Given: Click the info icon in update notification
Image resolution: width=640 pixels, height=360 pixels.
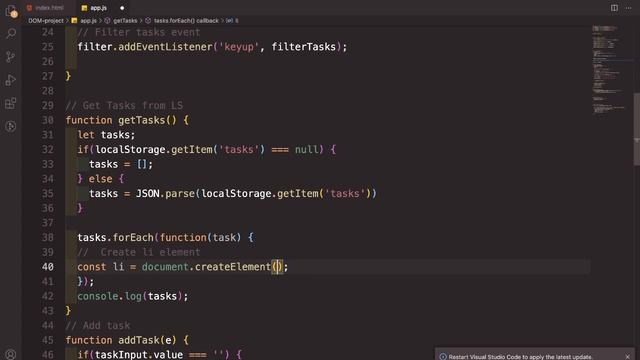Looking at the screenshot, I should coord(443,357).
